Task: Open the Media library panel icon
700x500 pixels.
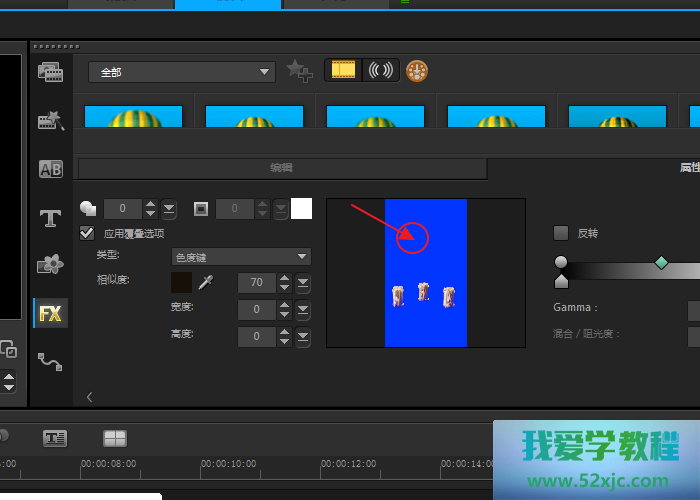Action: pos(50,72)
